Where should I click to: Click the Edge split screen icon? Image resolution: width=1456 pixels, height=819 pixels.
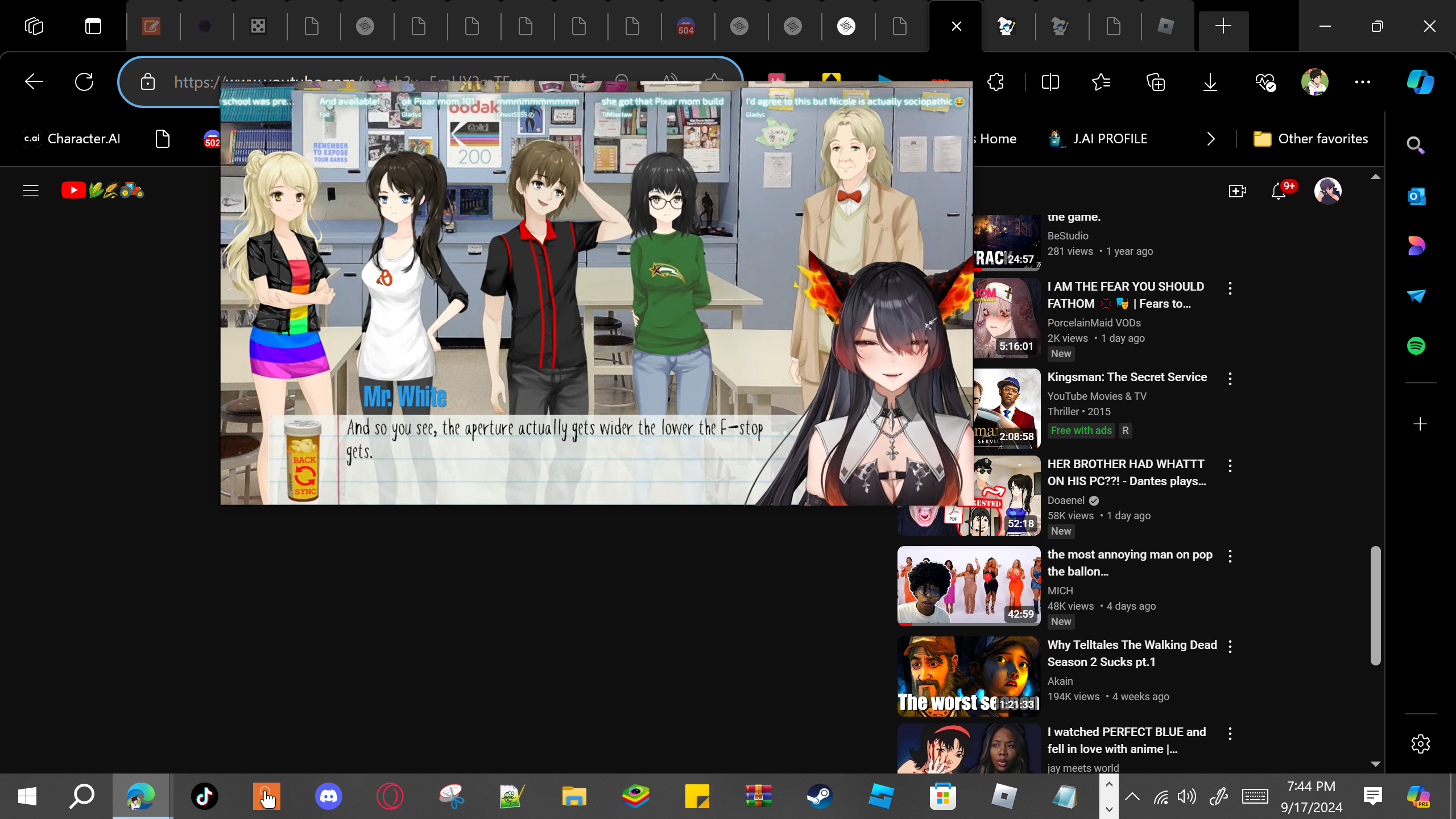(1050, 82)
